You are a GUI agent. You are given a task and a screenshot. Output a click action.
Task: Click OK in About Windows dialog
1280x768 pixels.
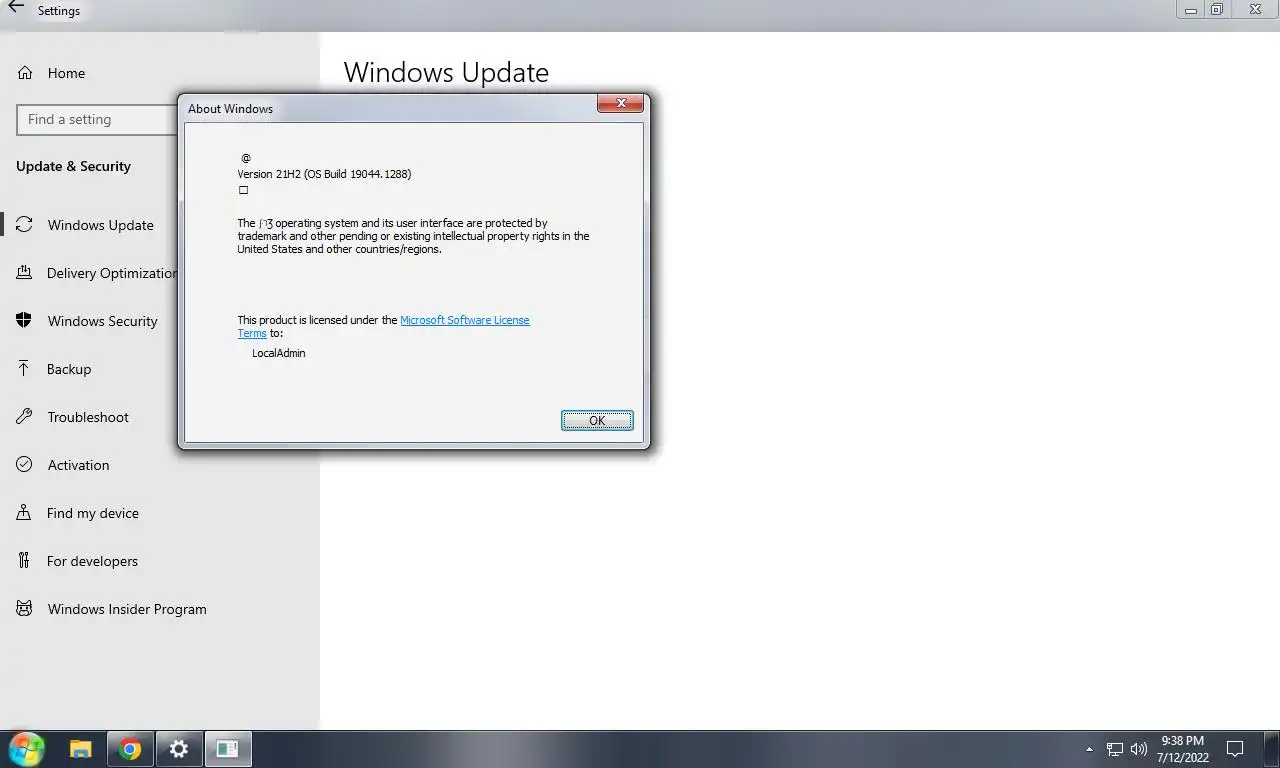[597, 420]
